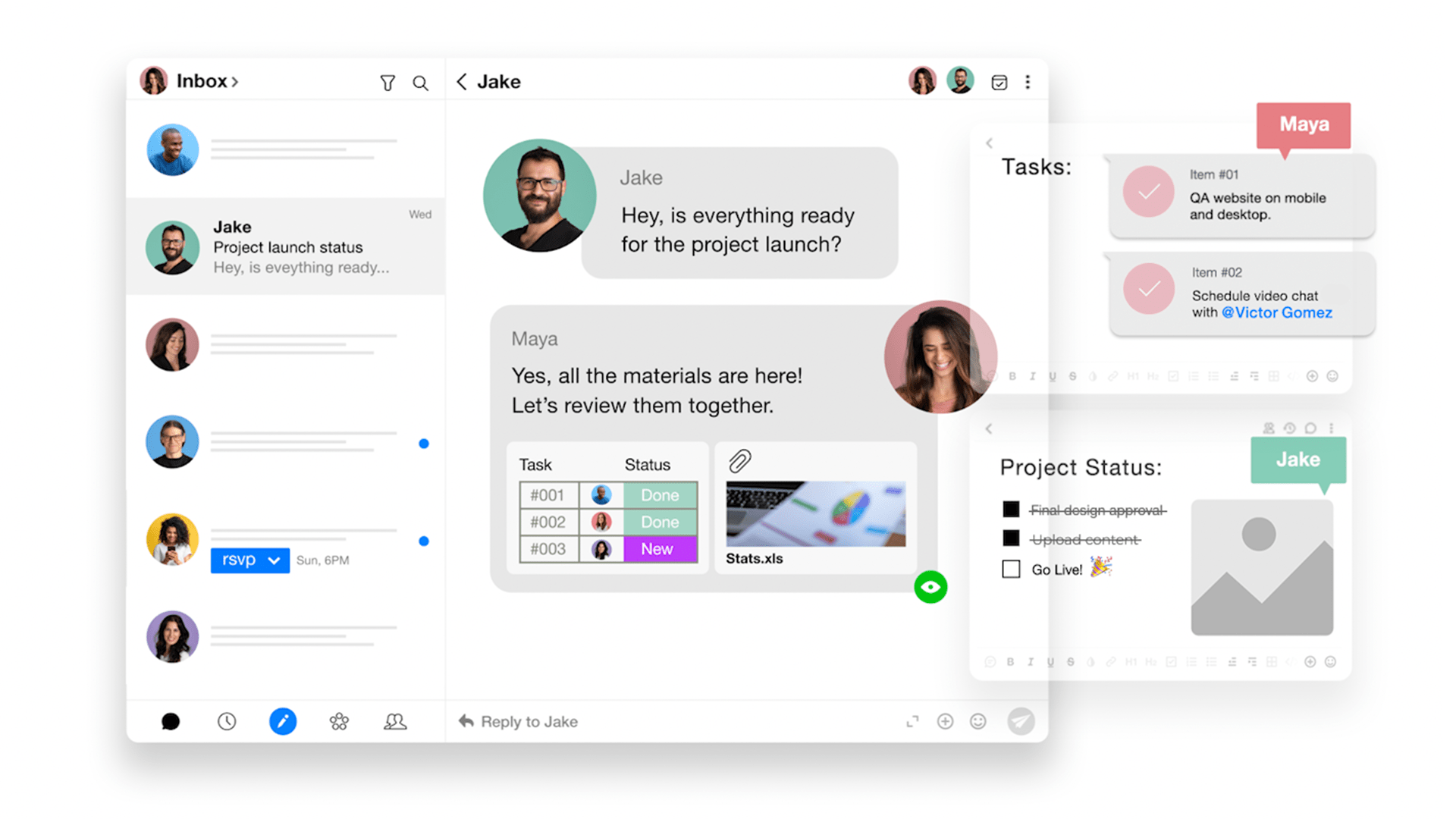The image size is (1456, 819).
Task: Click the Done status for task #001
Action: (x=660, y=495)
